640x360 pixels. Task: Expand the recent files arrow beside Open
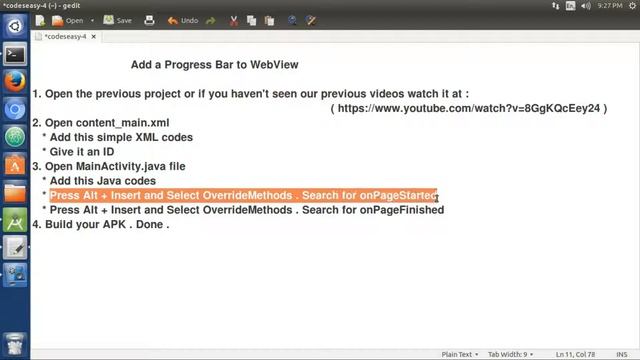(x=92, y=20)
